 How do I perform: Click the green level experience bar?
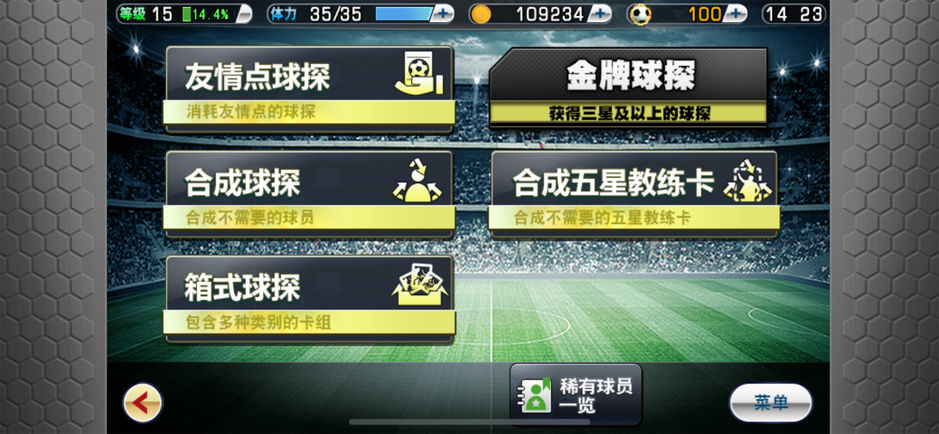click(207, 14)
